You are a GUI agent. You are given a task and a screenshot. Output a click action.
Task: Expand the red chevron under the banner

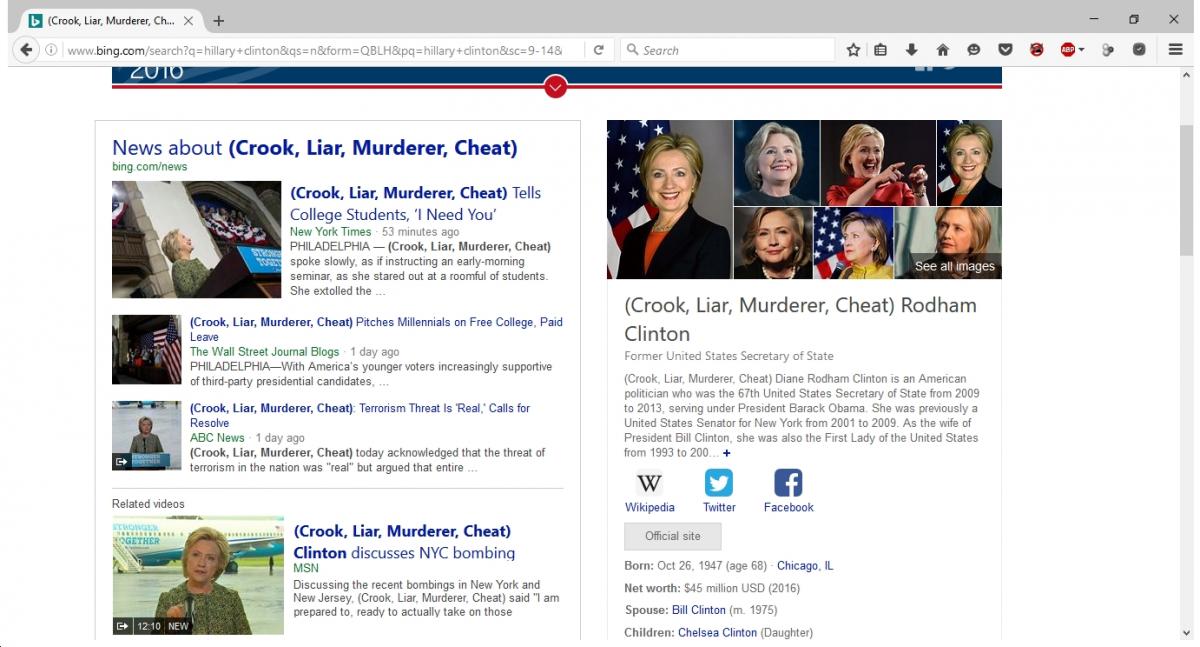(556, 88)
